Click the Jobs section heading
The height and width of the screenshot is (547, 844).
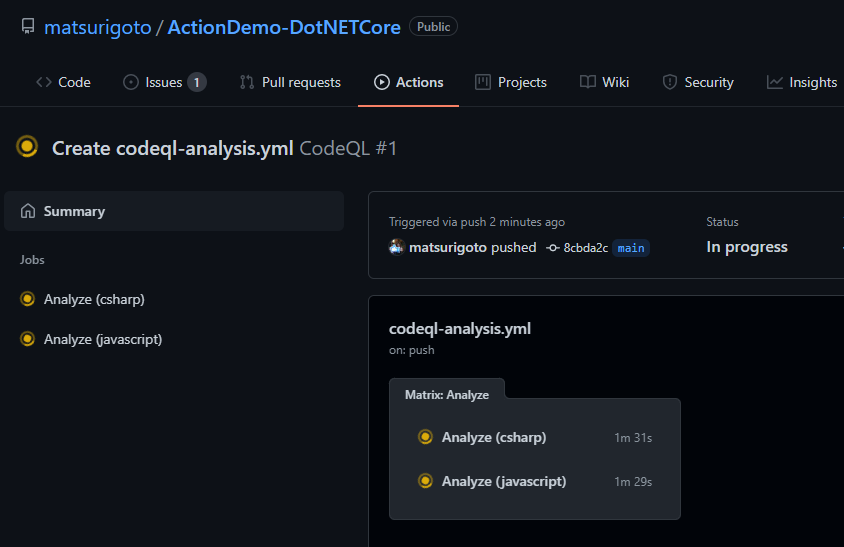pyautogui.click(x=32, y=260)
